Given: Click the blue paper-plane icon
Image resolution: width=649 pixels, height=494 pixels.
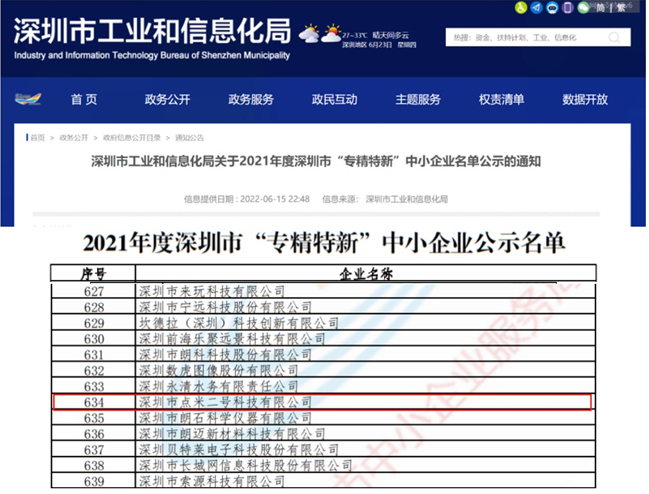Looking at the screenshot, I should [x=538, y=8].
